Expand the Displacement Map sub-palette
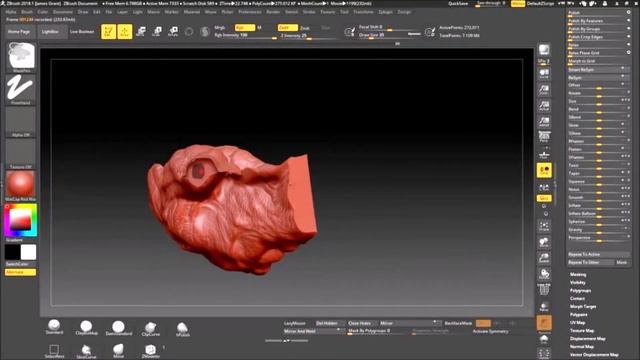 (588, 339)
